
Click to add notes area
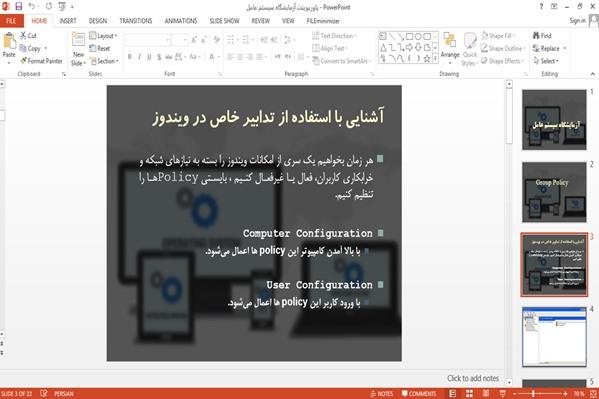473,378
